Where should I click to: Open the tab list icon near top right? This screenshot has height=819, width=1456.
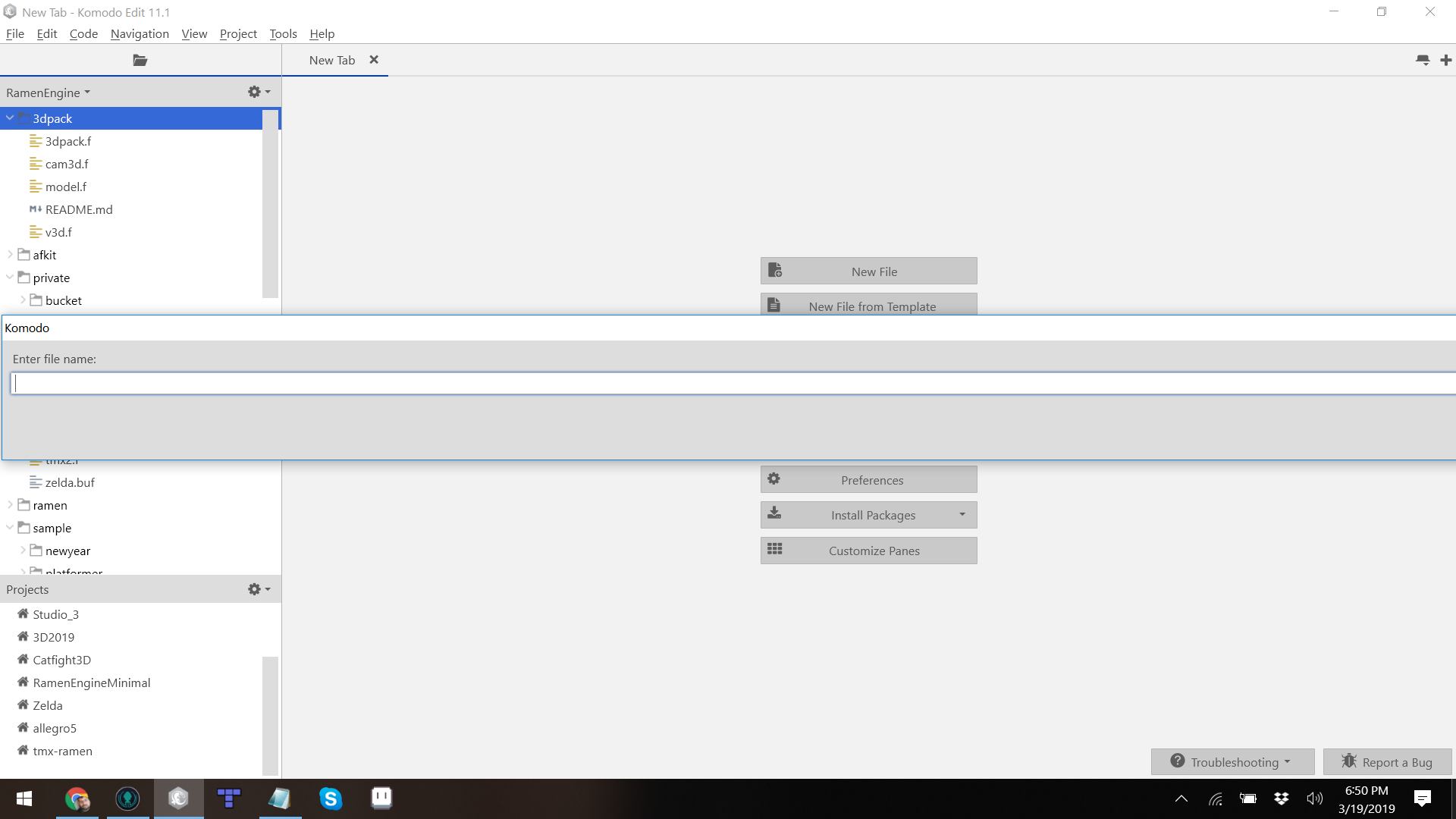point(1423,60)
